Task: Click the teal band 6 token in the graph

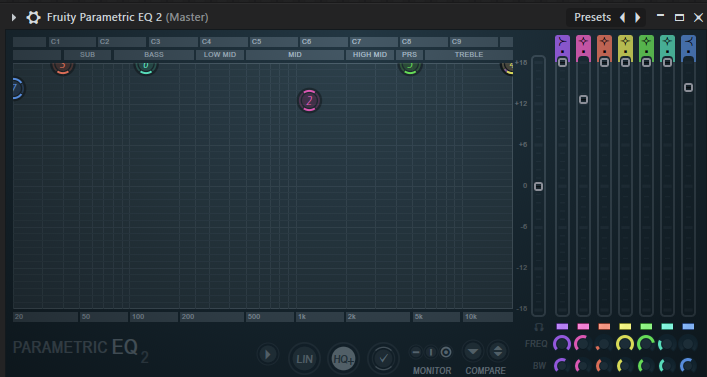Action: (x=146, y=68)
